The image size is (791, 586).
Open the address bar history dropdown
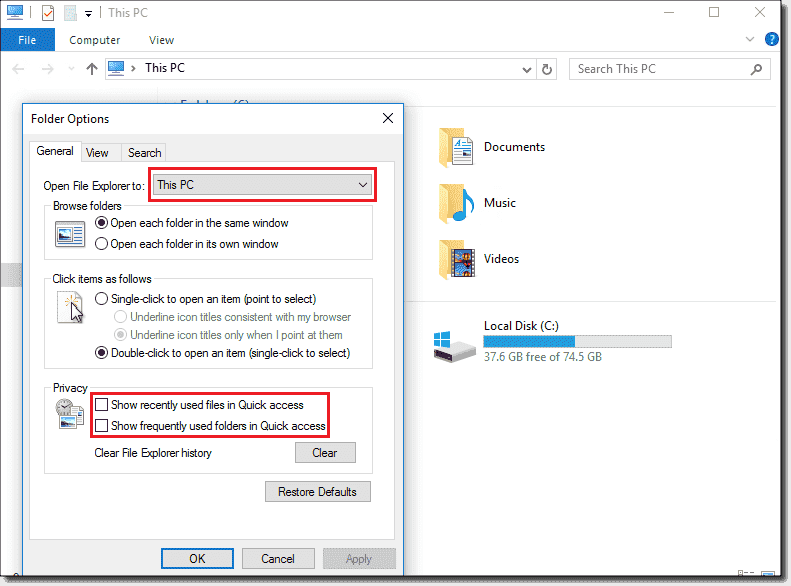(x=526, y=70)
